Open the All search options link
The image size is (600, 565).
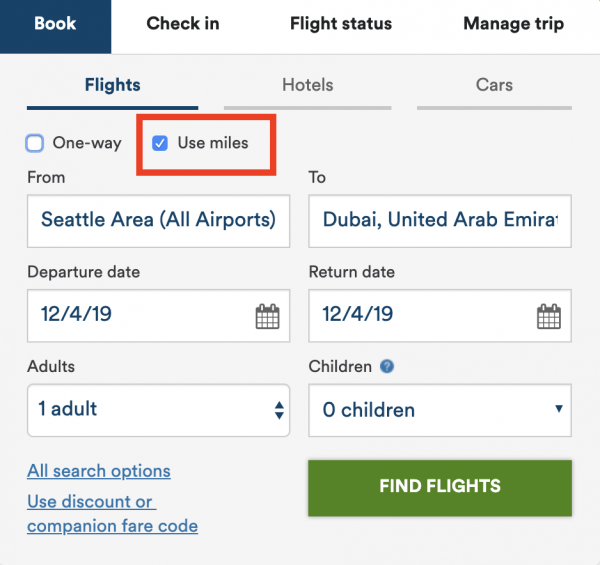click(99, 471)
